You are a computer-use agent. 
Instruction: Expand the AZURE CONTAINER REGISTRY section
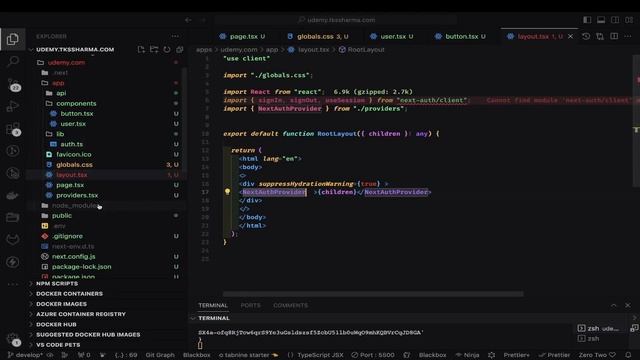coord(81,314)
